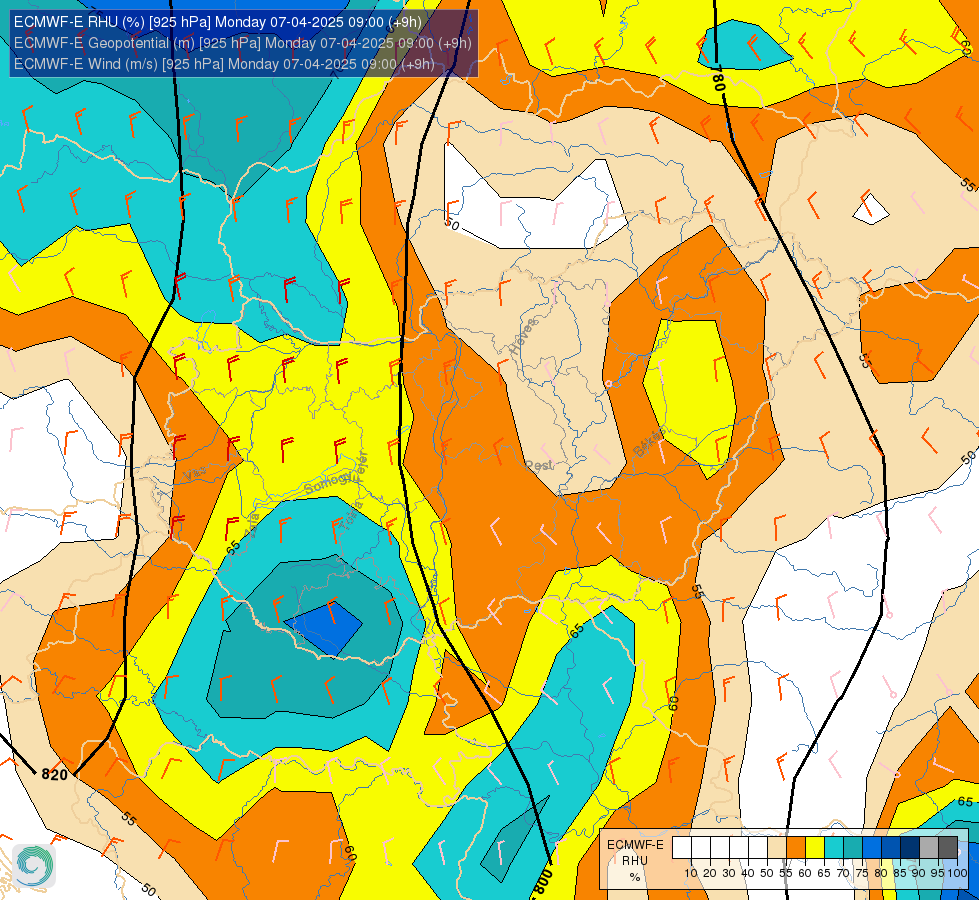Screen dimensions: 979x900
Task: Click the '780' geopotential contour label
Action: point(717,78)
